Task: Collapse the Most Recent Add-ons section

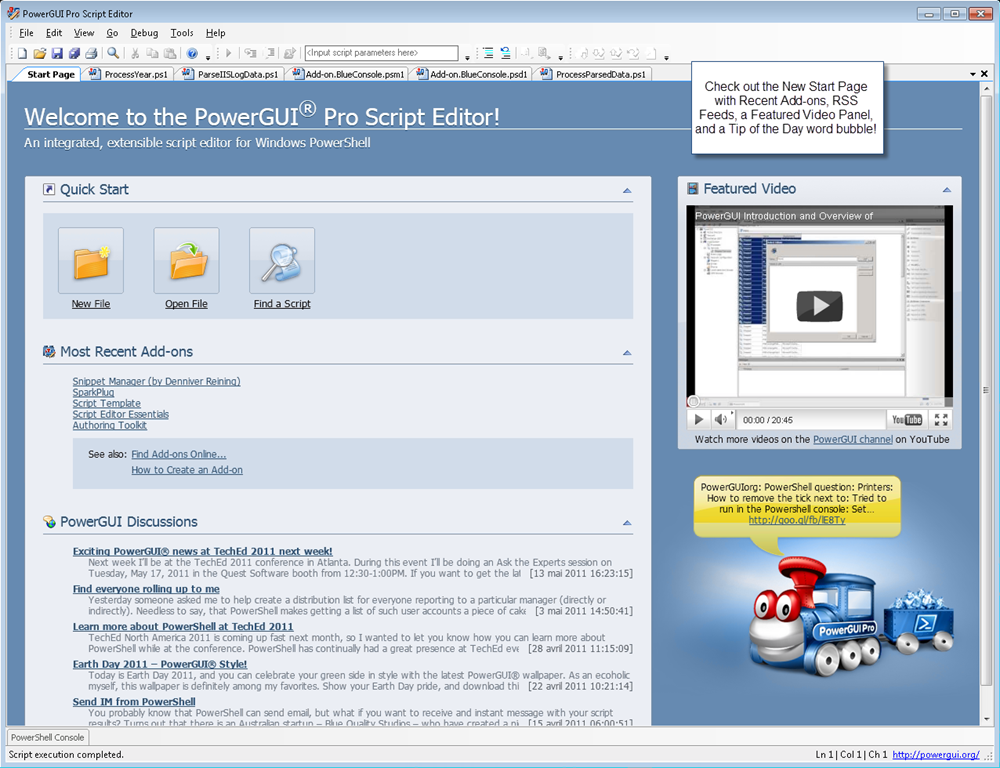Action: click(627, 353)
